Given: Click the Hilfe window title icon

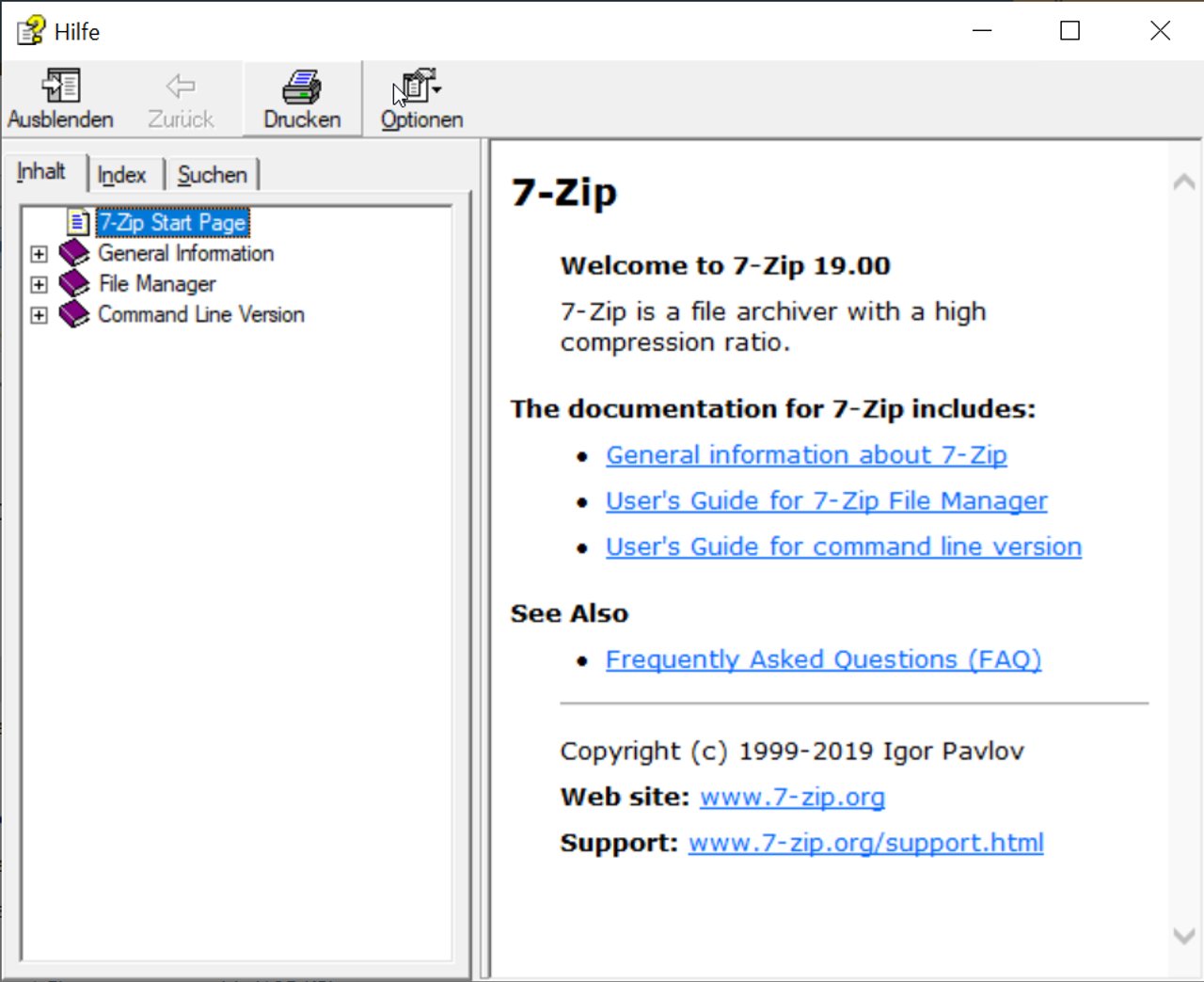Looking at the screenshot, I should click(30, 30).
